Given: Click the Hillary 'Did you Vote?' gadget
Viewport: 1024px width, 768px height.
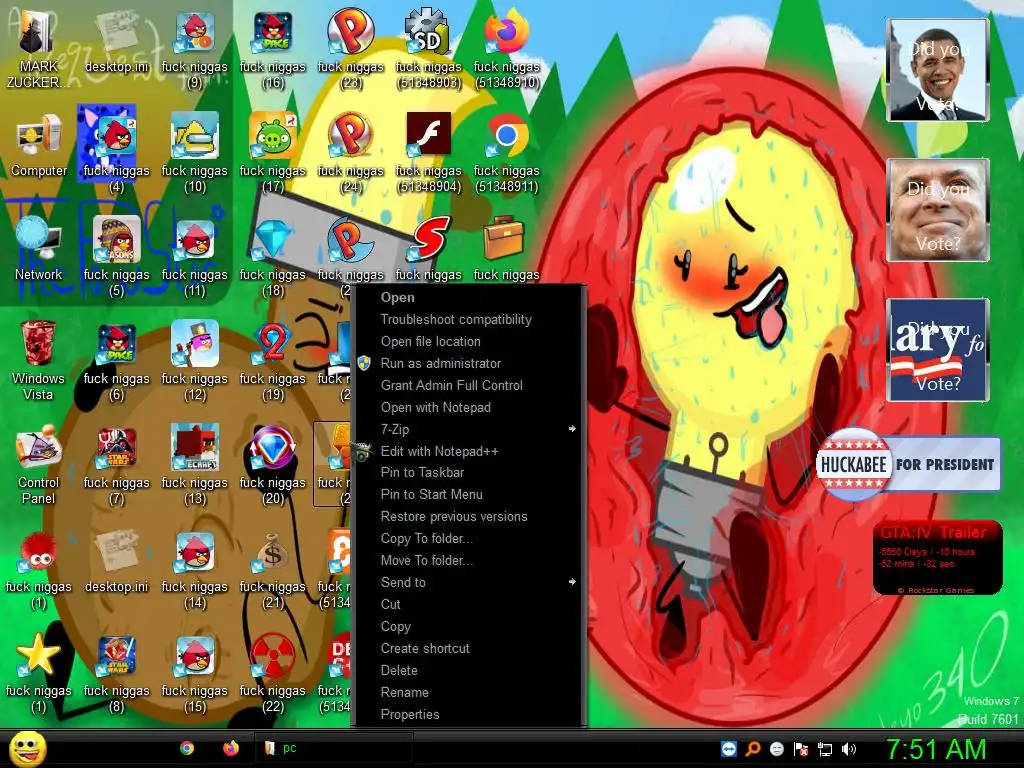Looking at the screenshot, I should (x=937, y=349).
